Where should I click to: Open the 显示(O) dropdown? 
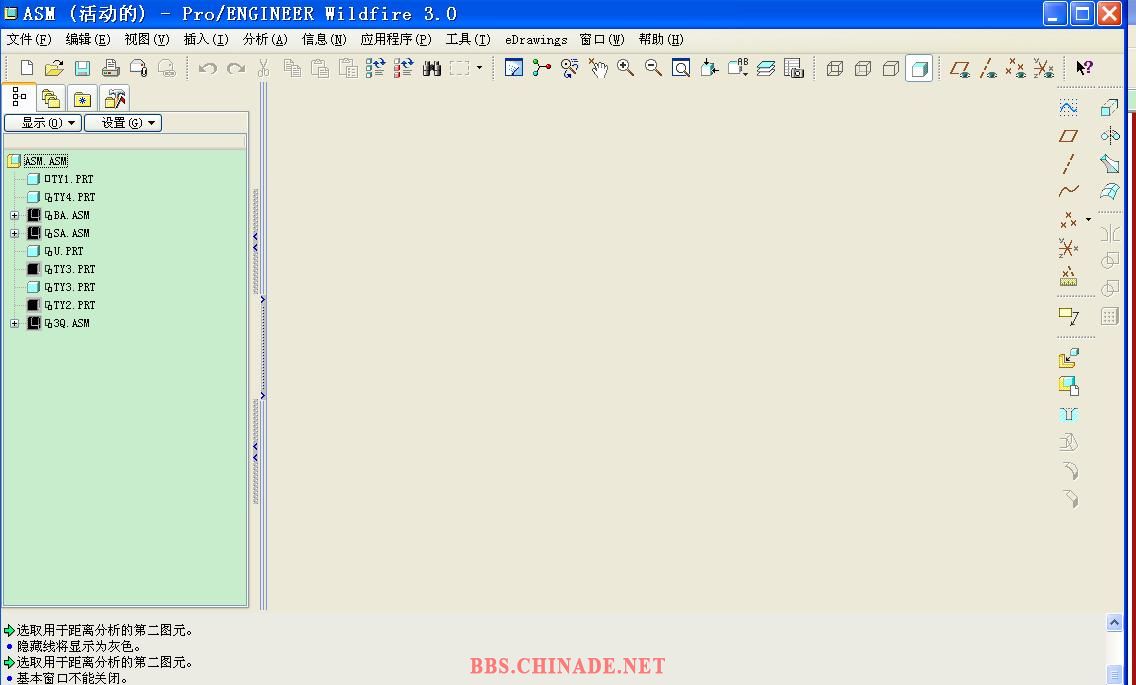click(x=43, y=123)
